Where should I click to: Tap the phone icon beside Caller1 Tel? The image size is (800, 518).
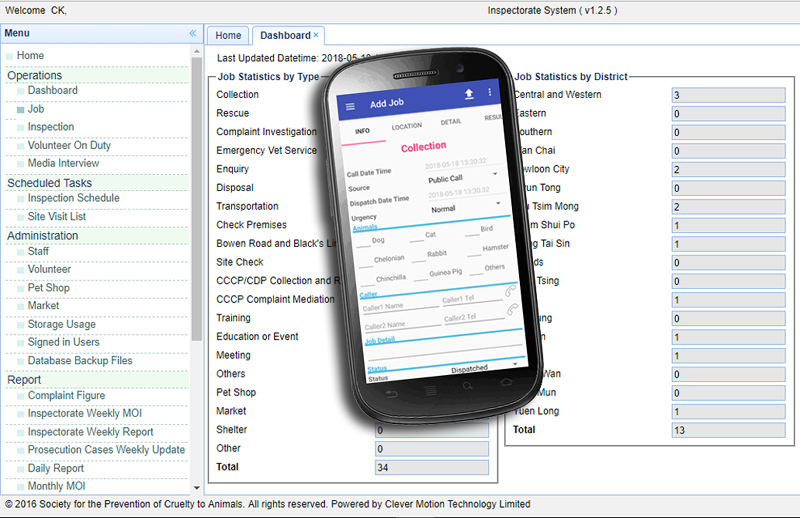510,291
